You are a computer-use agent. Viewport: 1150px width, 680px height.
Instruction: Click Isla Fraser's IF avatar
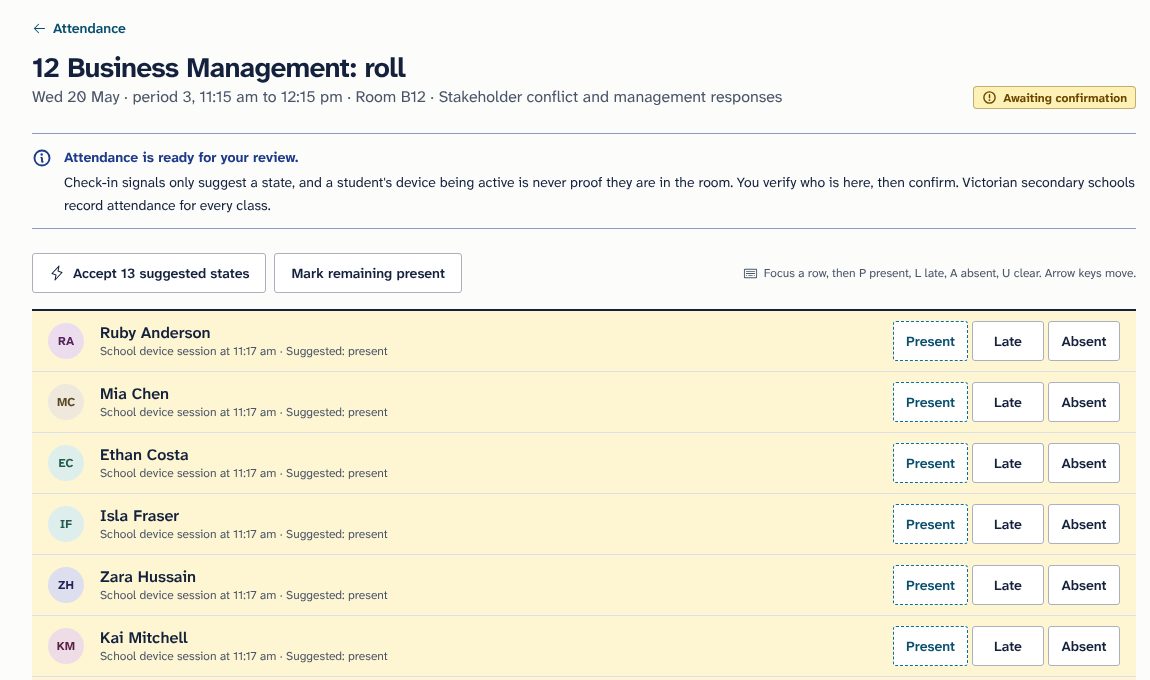pos(66,524)
